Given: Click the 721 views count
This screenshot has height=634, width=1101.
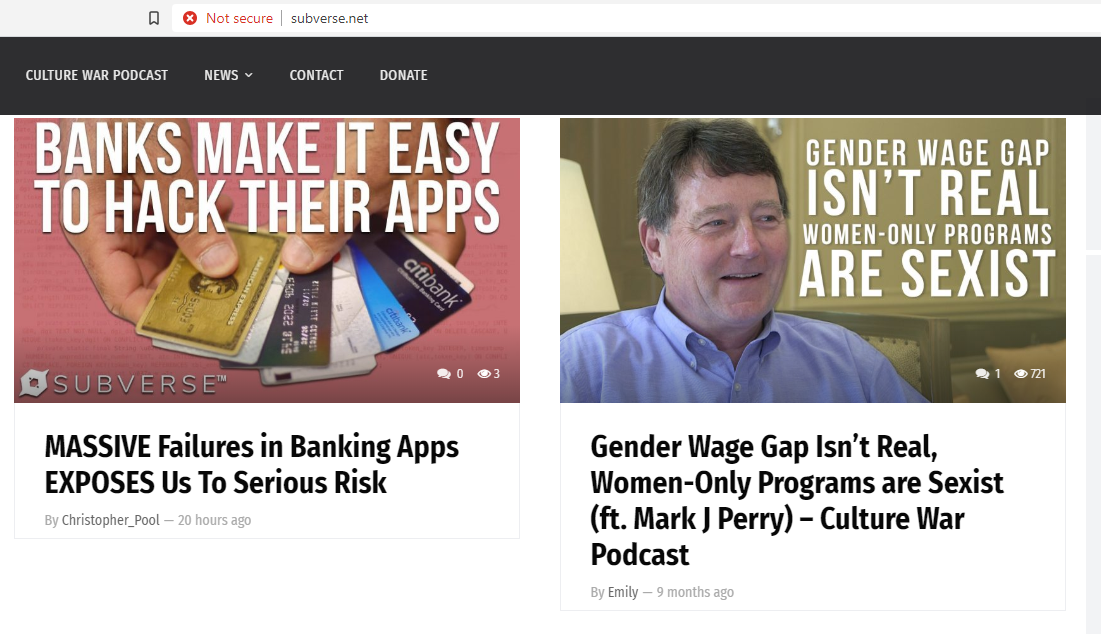Looking at the screenshot, I should coord(1038,374).
